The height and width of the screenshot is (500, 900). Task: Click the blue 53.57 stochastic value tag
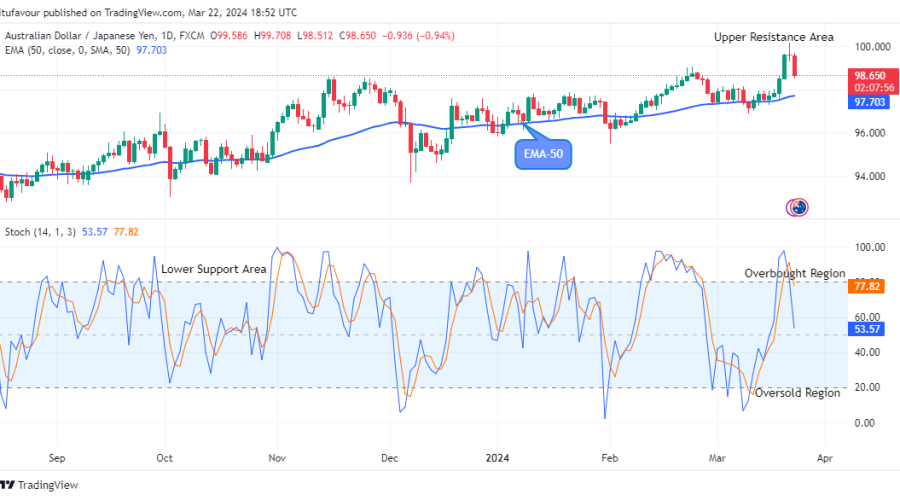point(868,328)
